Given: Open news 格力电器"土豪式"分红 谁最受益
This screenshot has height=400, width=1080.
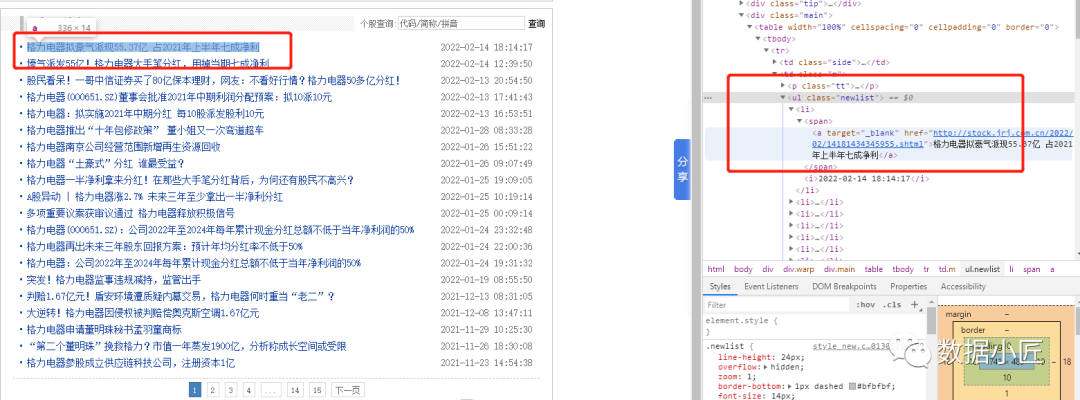Looking at the screenshot, I should click(105, 163).
